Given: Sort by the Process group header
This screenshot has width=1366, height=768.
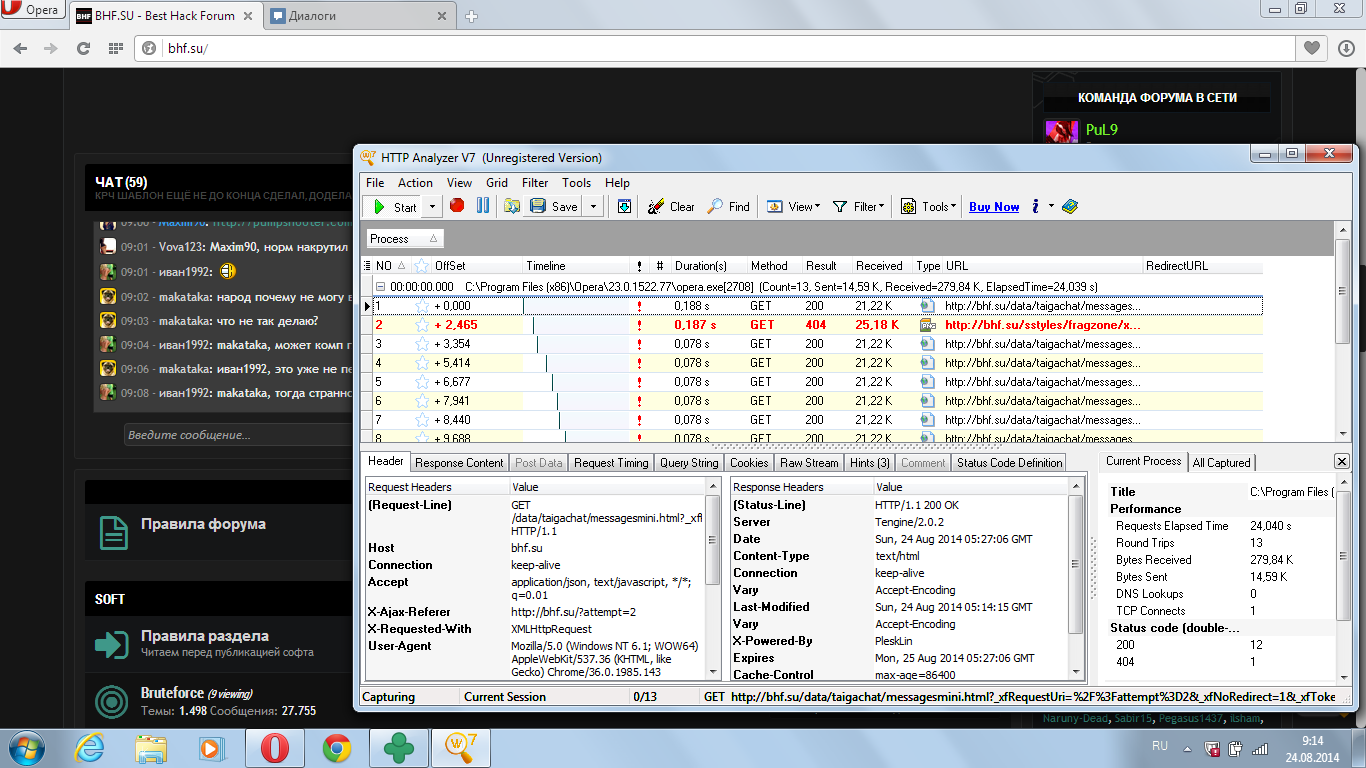Looking at the screenshot, I should tap(404, 239).
